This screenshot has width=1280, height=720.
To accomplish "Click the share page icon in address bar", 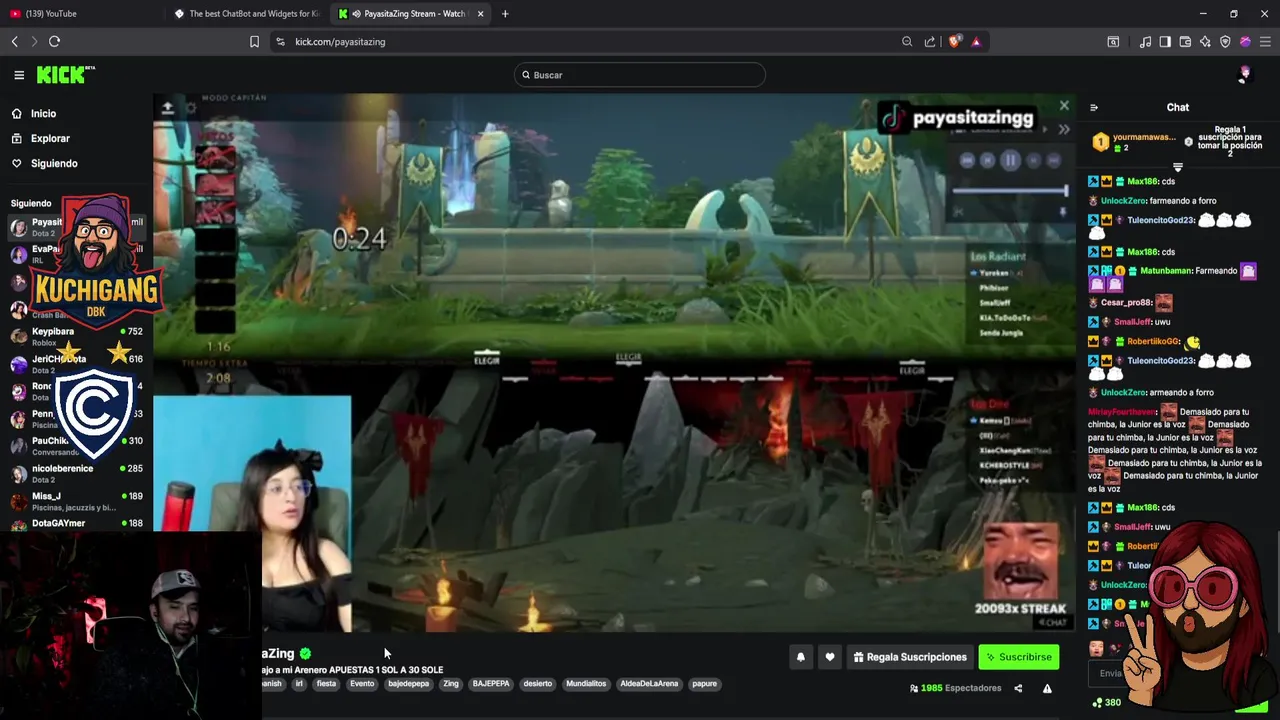I will click(930, 42).
